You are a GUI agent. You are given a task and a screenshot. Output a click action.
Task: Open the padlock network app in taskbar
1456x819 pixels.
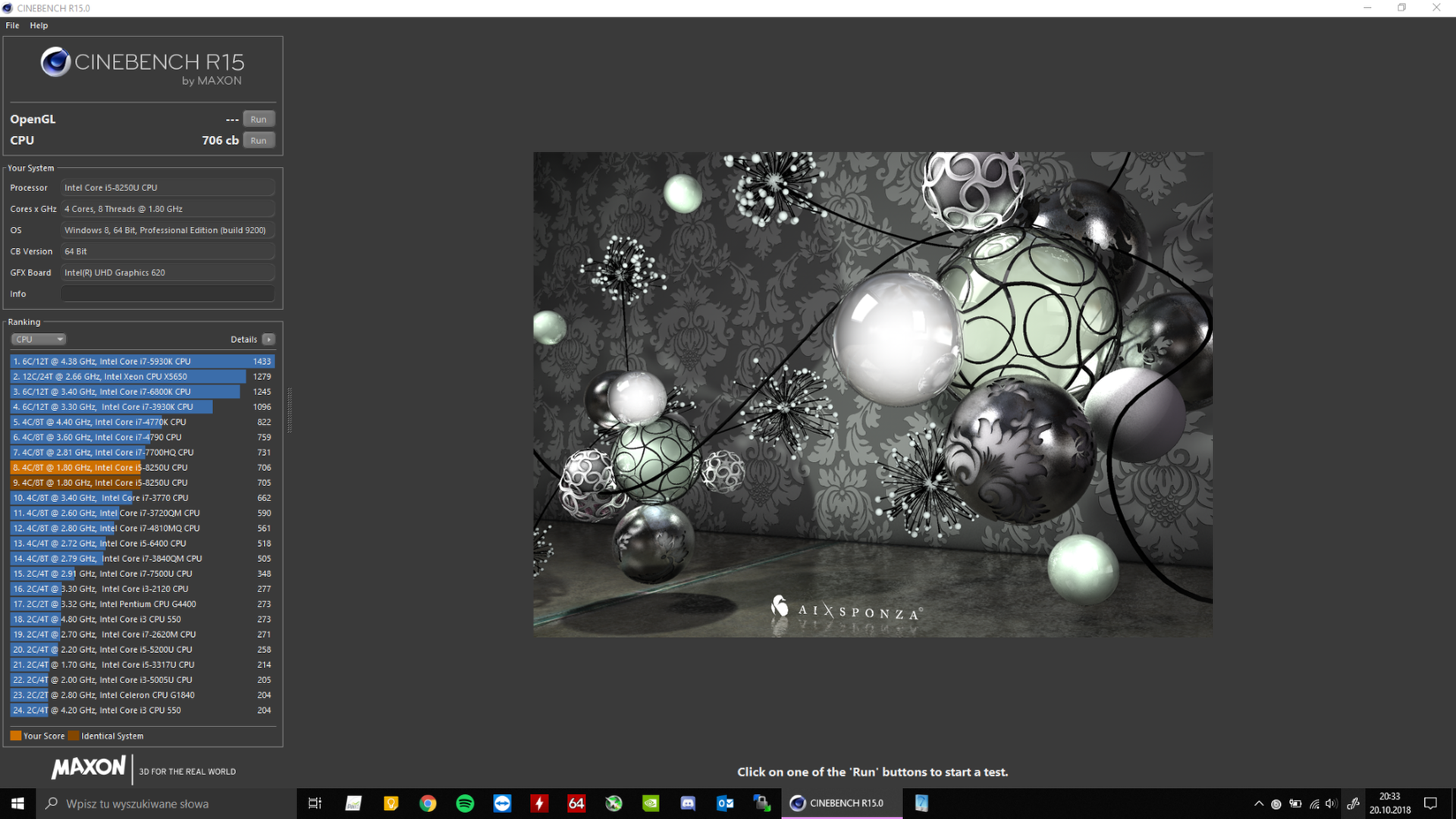point(762,803)
